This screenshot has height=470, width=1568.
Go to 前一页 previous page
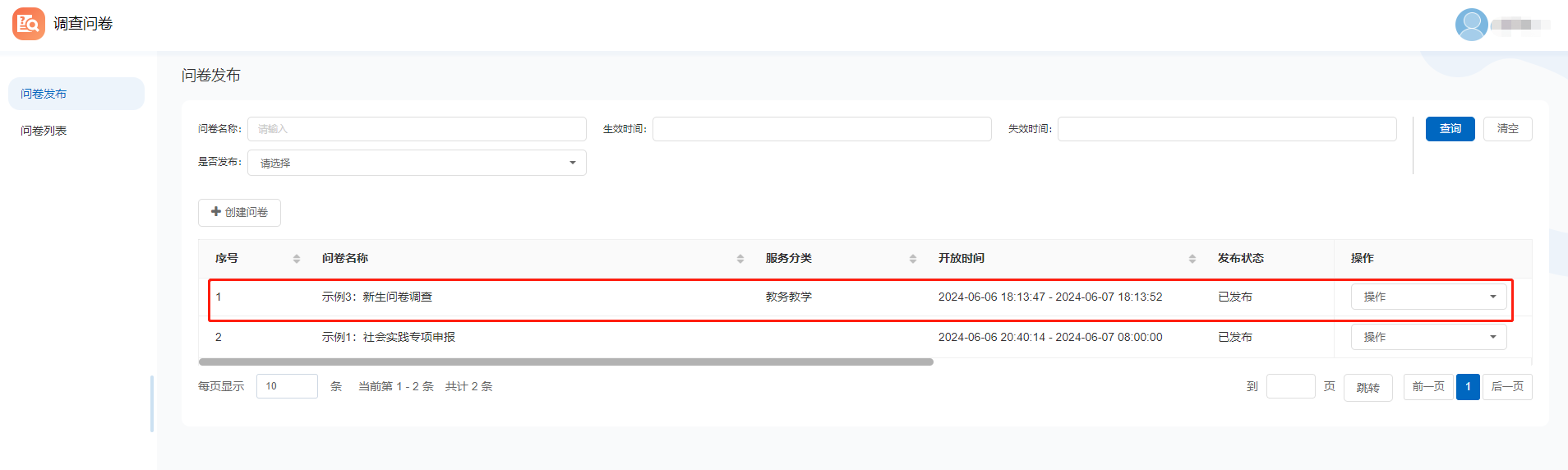(1428, 387)
